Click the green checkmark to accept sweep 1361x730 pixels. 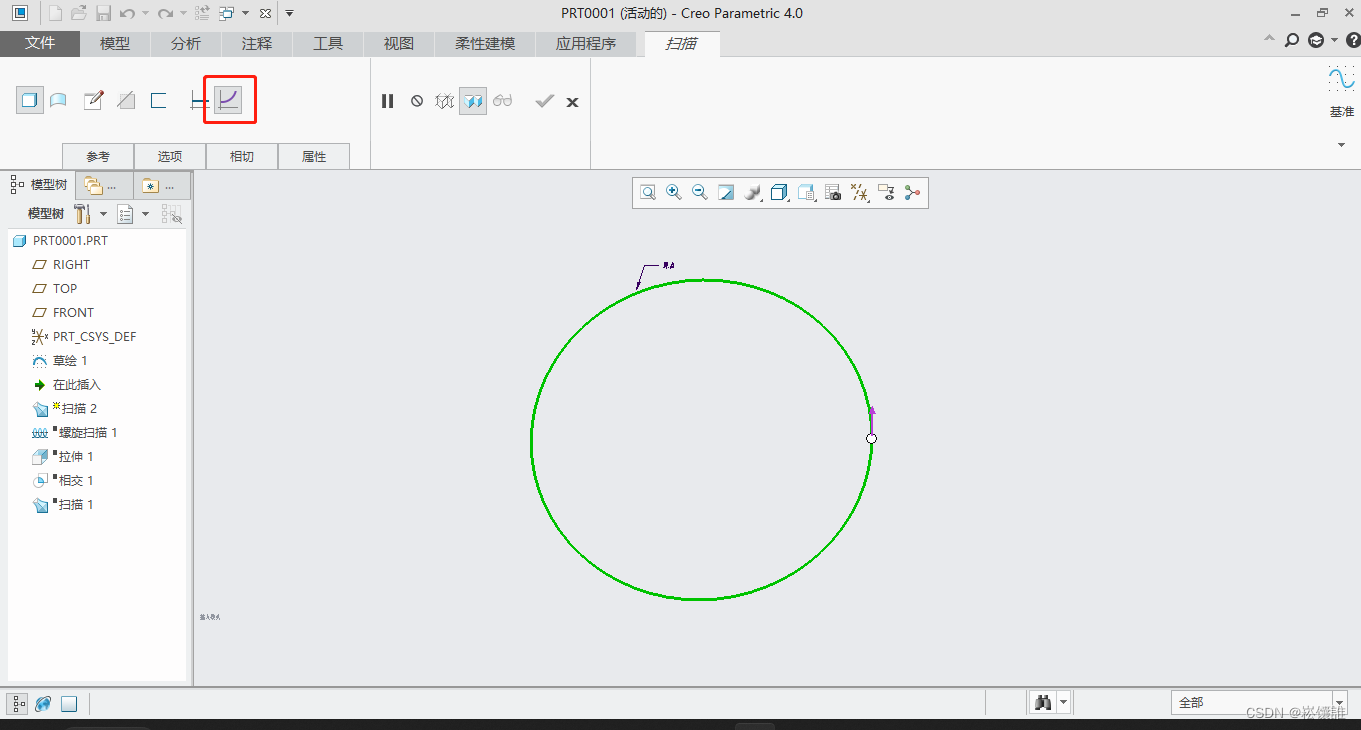544,101
